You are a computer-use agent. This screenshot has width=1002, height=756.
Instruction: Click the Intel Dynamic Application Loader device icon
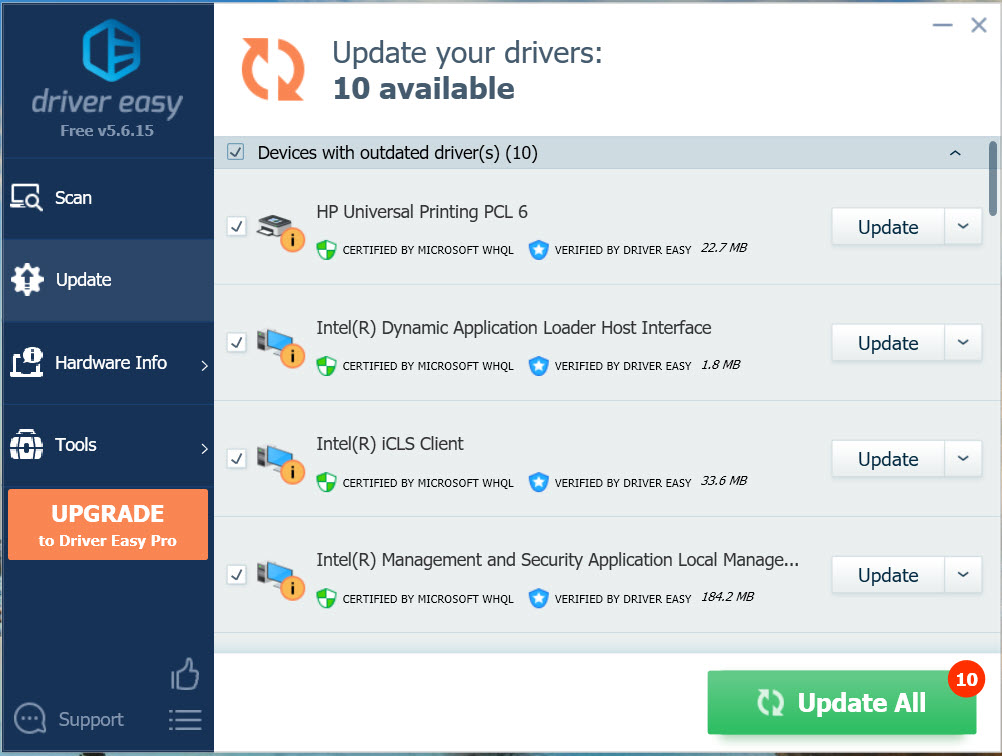click(x=280, y=348)
